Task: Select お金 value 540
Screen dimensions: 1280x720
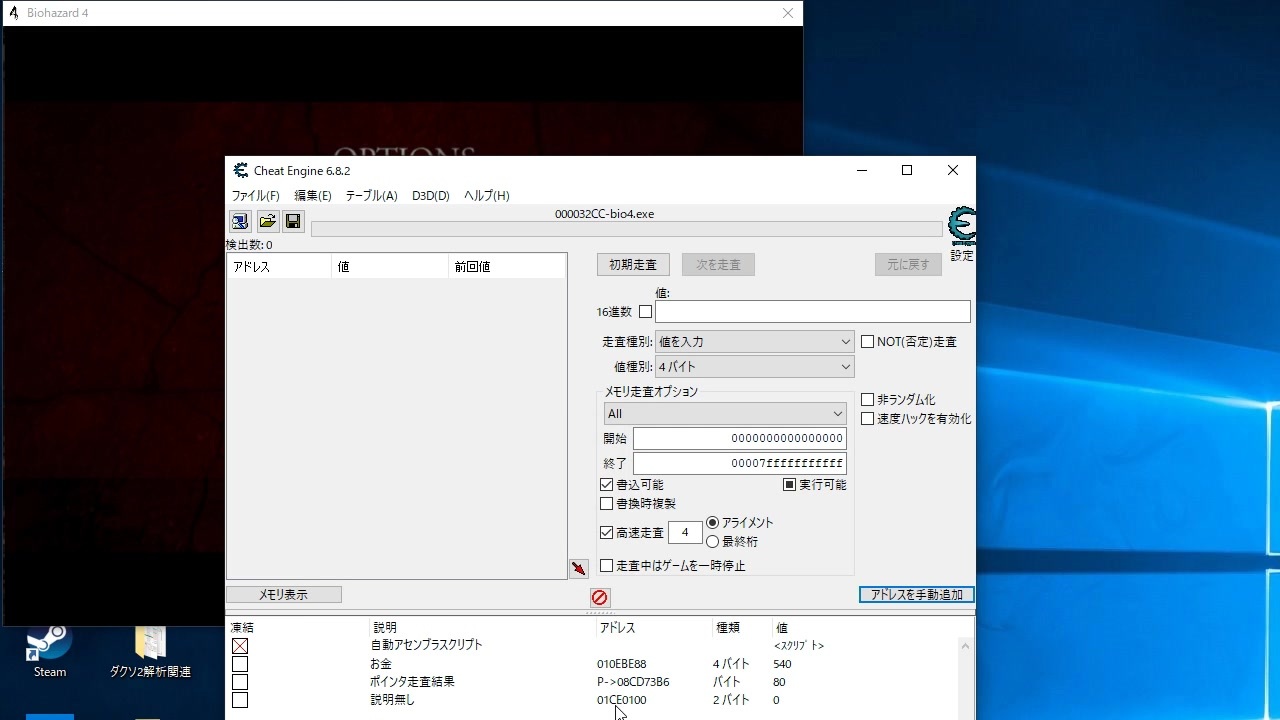Action: (782, 664)
